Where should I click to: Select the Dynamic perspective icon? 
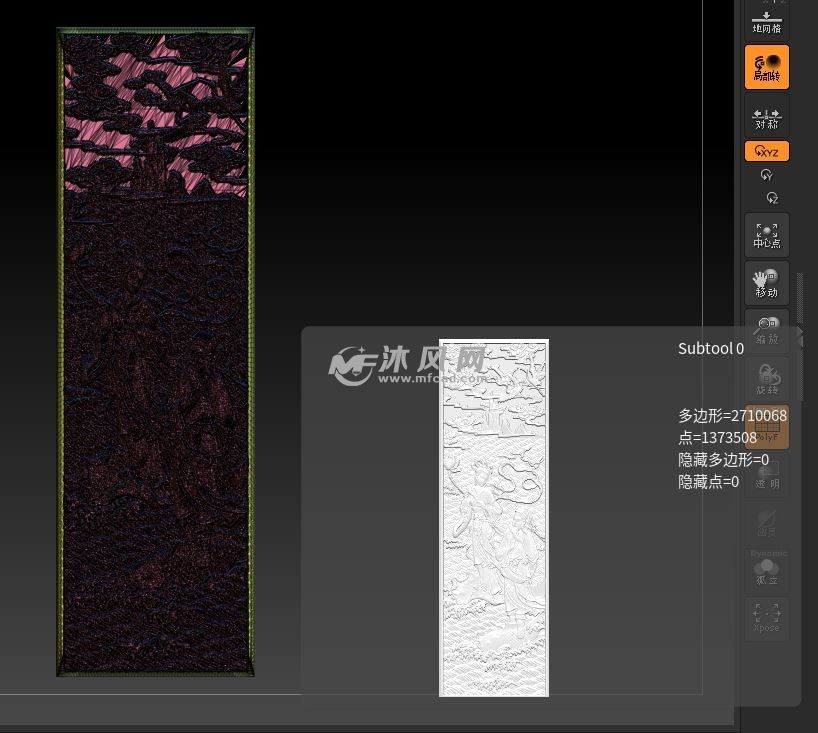[x=767, y=553]
